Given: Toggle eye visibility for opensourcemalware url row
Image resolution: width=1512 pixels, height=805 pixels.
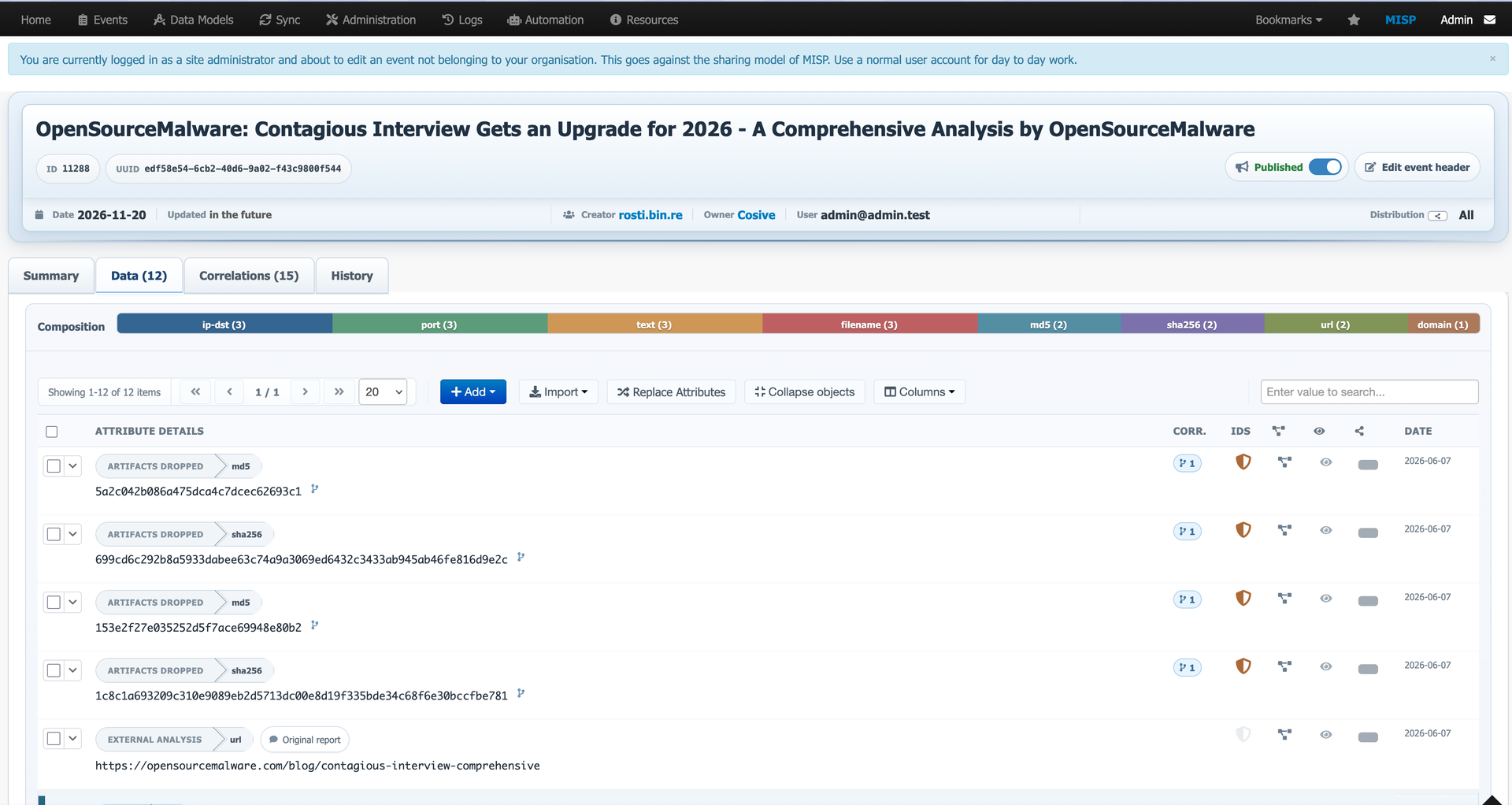Looking at the screenshot, I should pyautogui.click(x=1326, y=735).
